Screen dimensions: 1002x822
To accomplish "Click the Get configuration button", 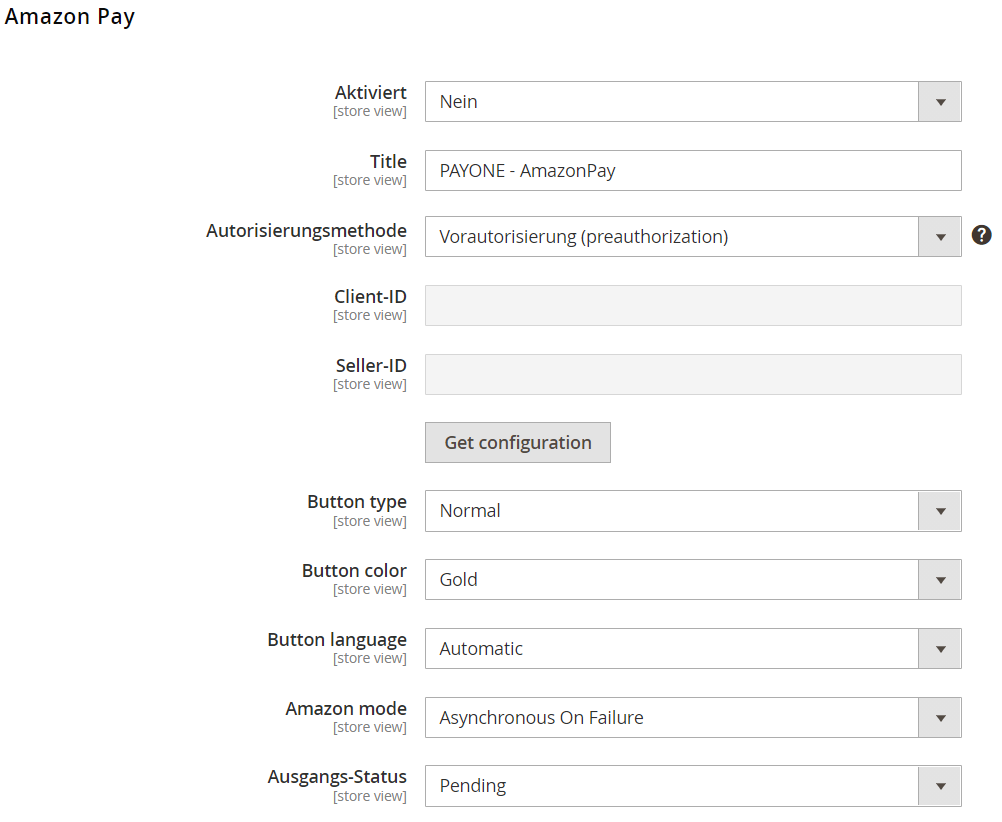I will click(x=518, y=442).
